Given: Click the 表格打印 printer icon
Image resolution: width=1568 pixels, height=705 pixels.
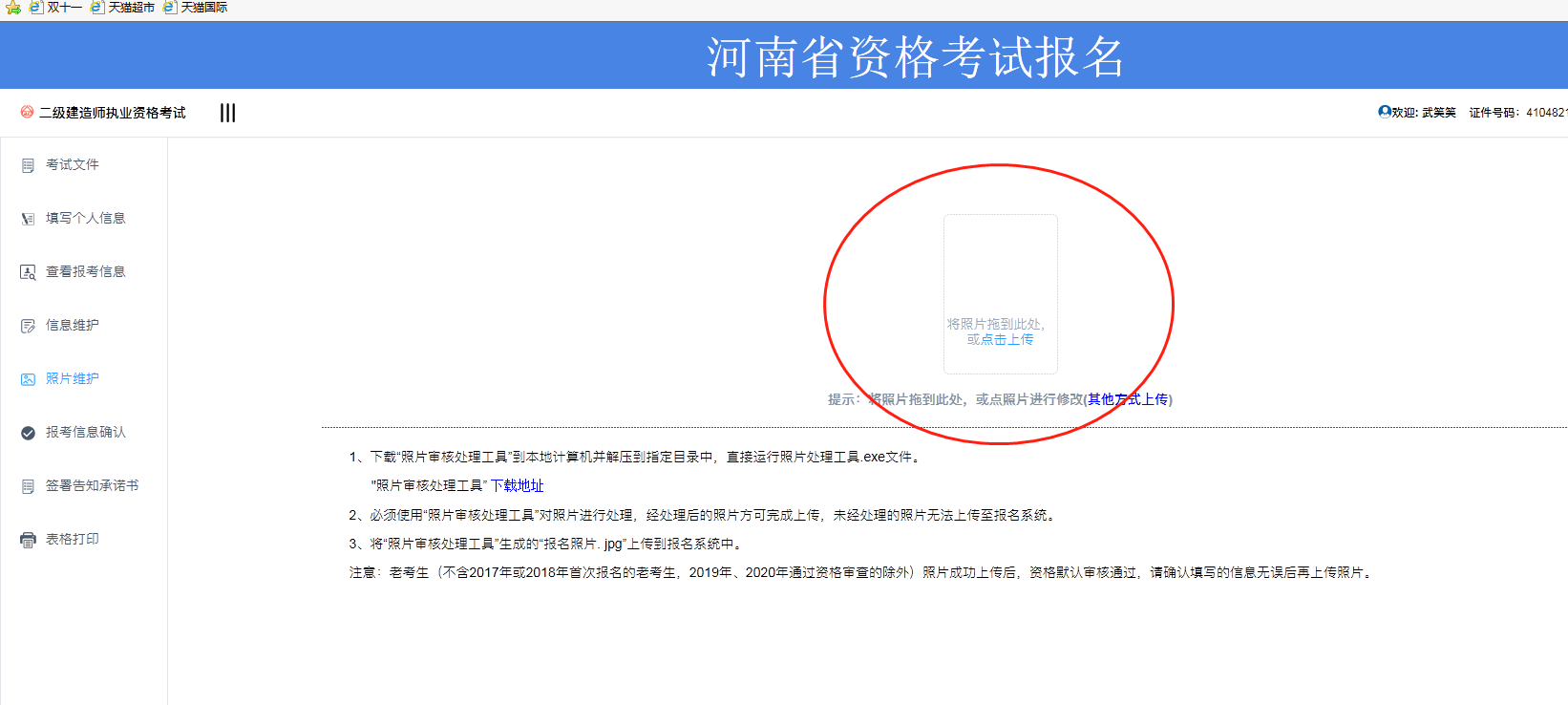Looking at the screenshot, I should pos(28,540).
